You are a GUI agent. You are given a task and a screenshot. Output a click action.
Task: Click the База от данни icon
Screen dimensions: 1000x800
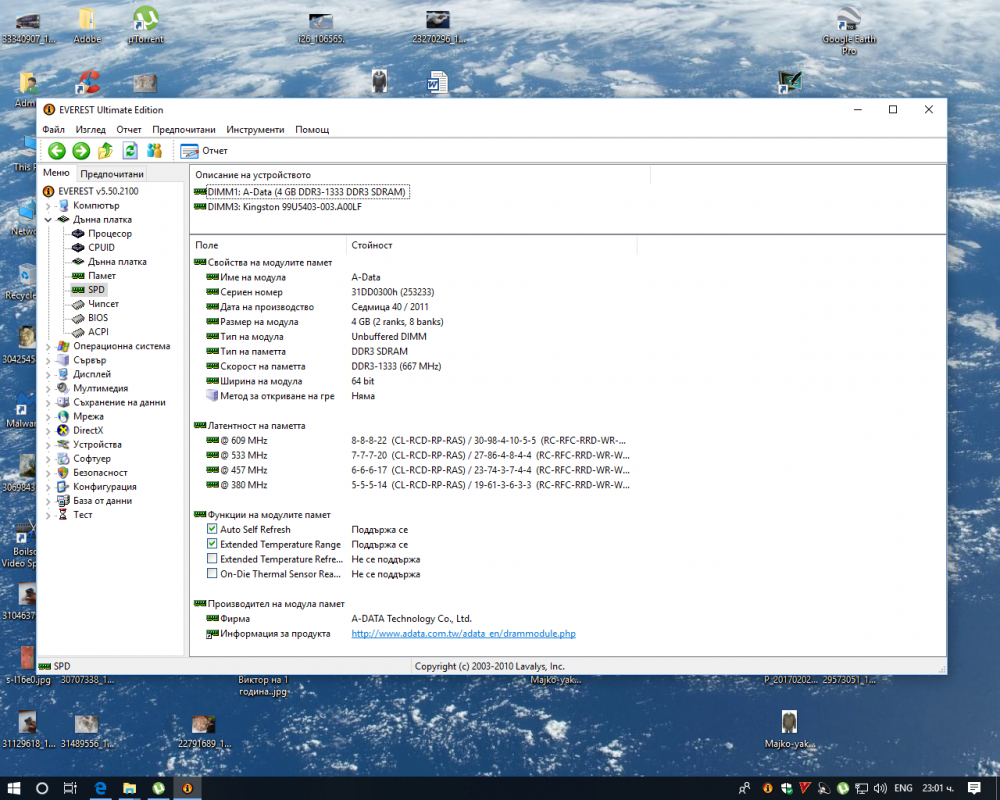click(x=62, y=500)
